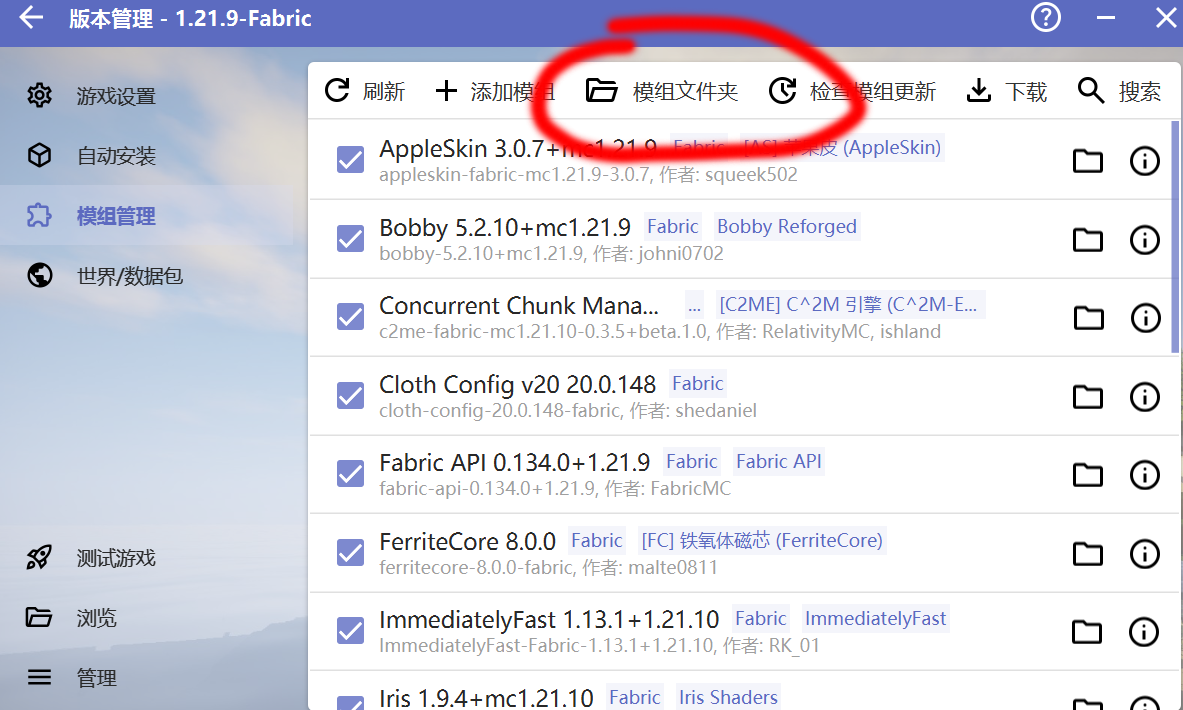Screen dimensions: 1183x710
Task: Open the 游戏设置 sidebar tab
Action: 115,96
